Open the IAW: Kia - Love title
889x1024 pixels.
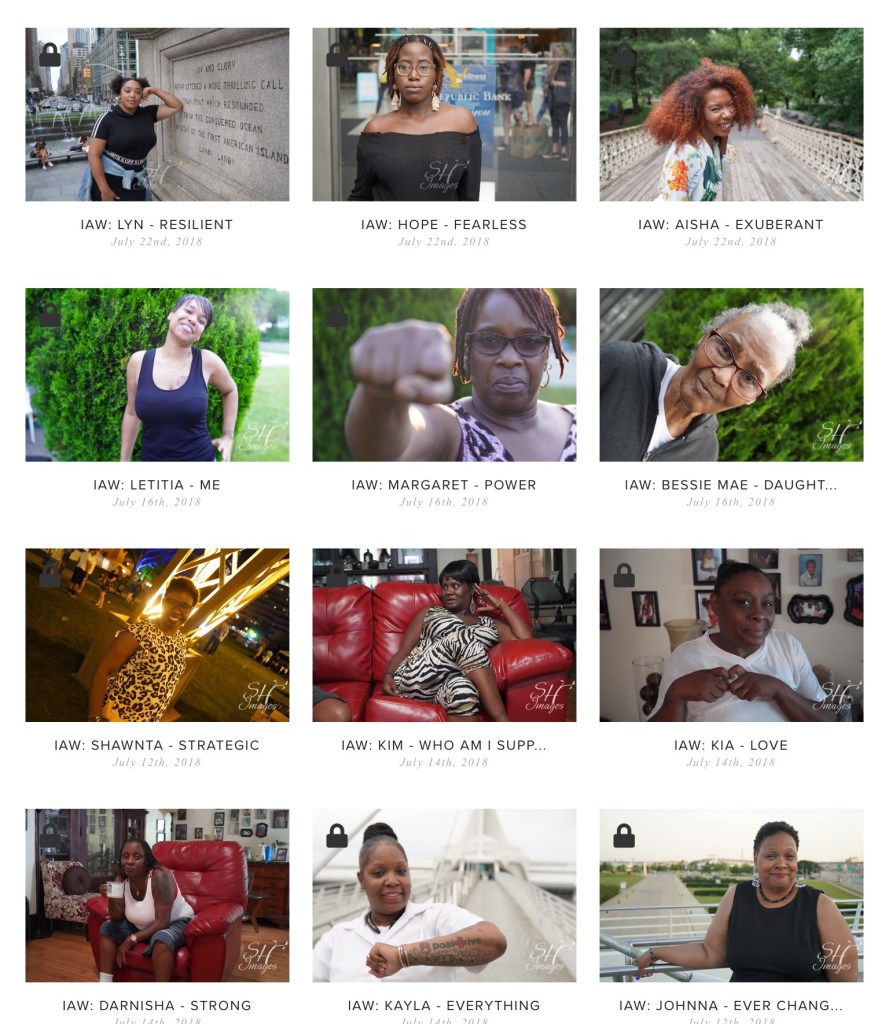[x=731, y=745]
